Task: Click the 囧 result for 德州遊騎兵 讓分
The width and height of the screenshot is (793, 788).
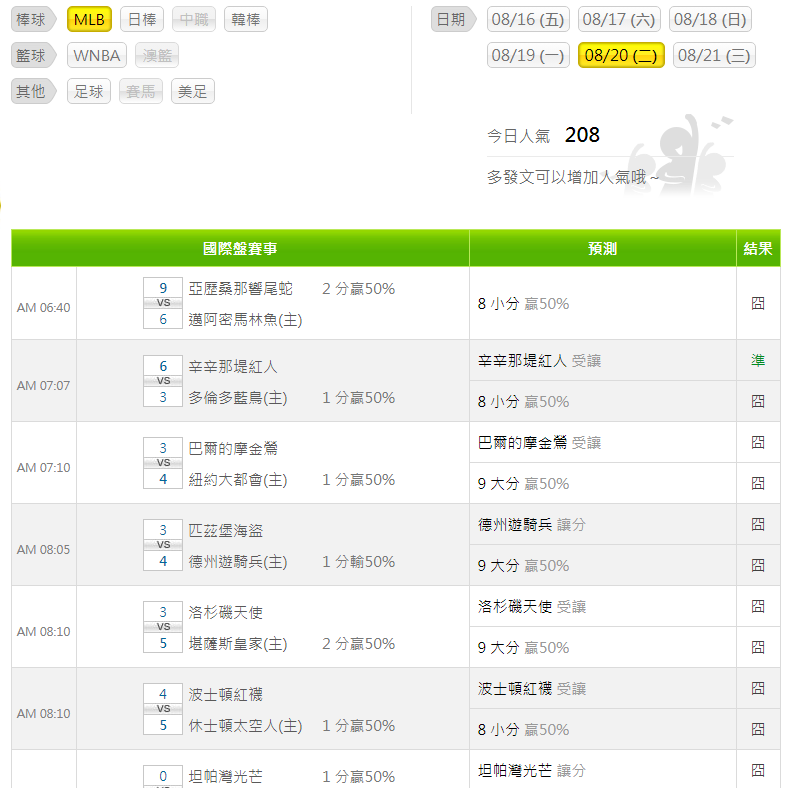Action: [758, 524]
